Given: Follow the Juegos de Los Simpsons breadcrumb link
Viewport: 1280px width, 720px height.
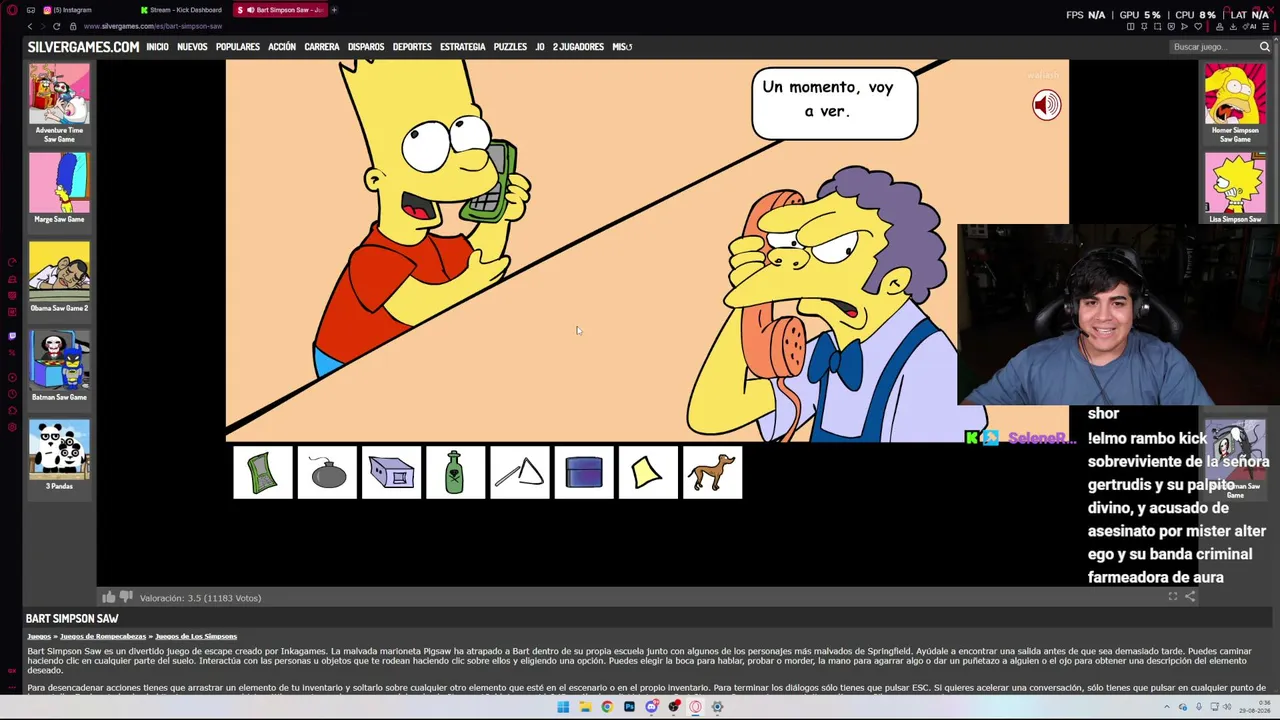Looking at the screenshot, I should (x=196, y=636).
